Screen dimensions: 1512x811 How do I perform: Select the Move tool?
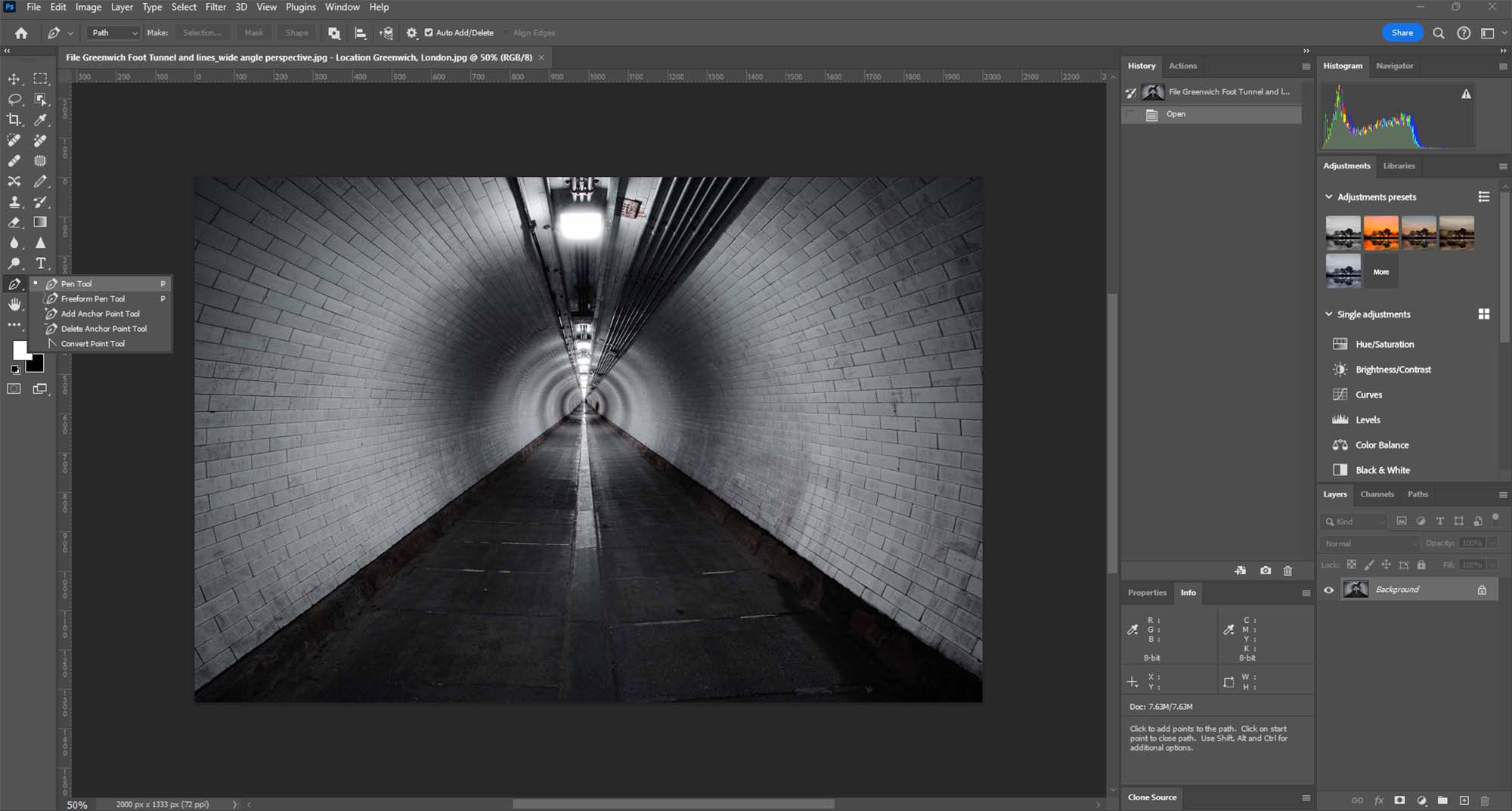[14, 79]
